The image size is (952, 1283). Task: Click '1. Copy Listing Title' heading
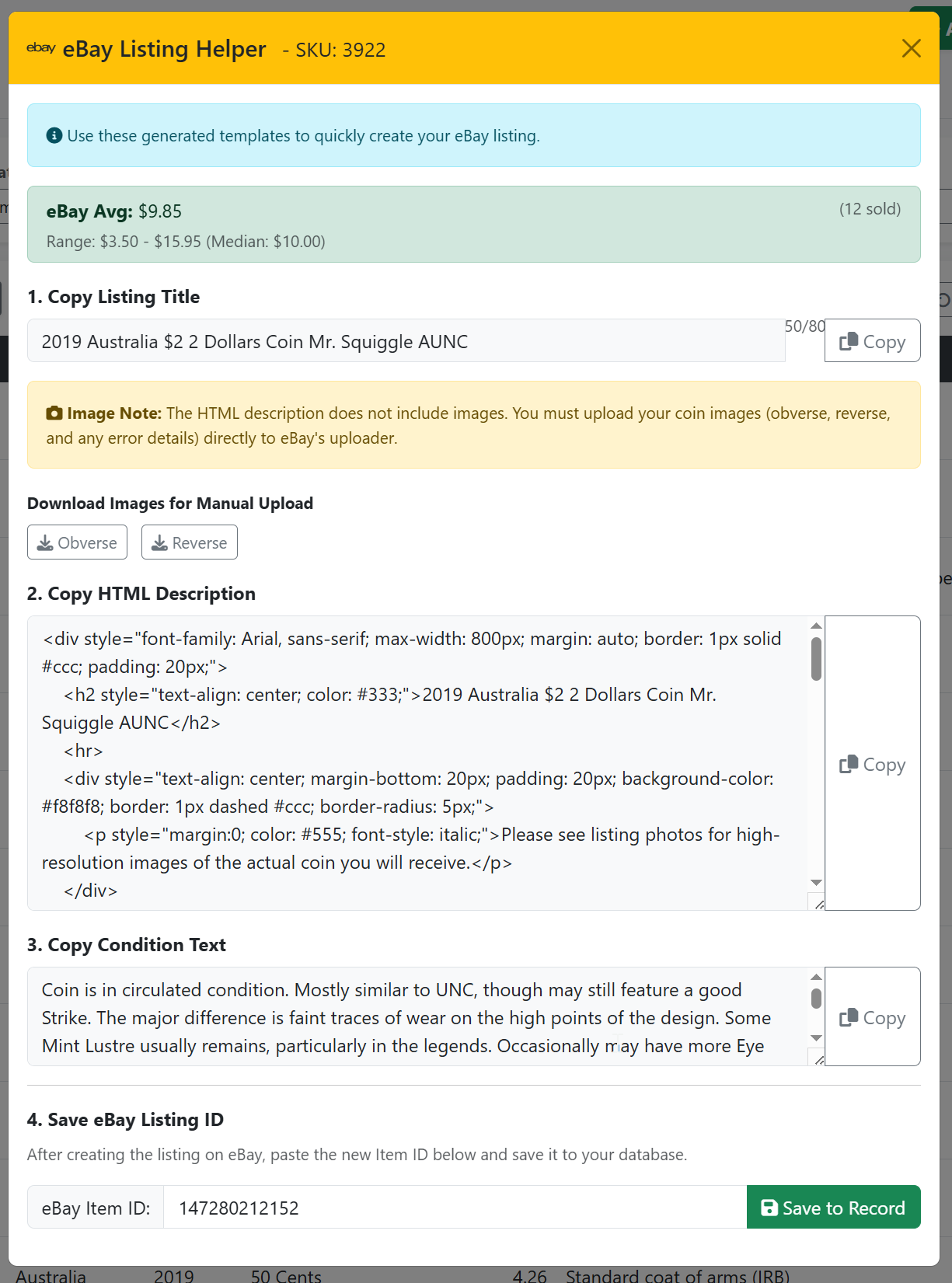[113, 297]
